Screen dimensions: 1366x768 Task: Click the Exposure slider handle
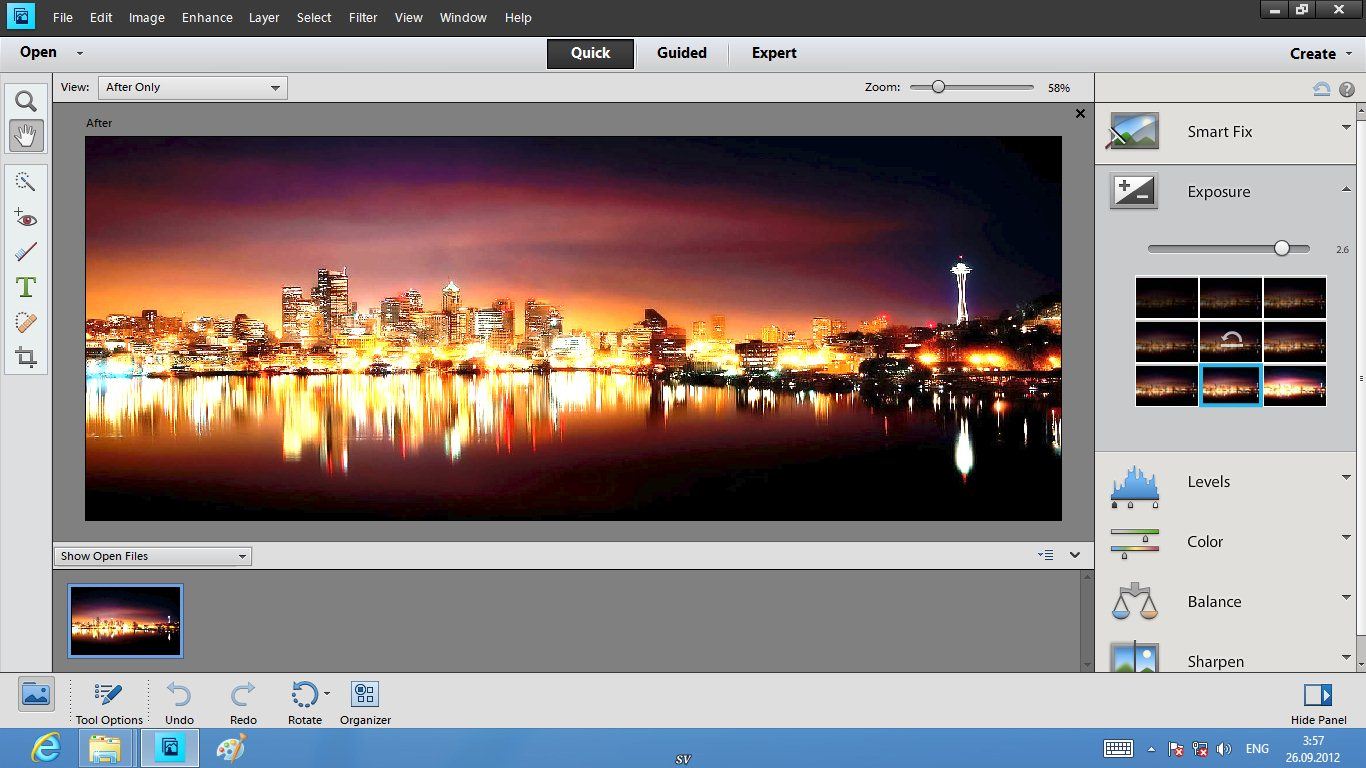tap(1282, 249)
